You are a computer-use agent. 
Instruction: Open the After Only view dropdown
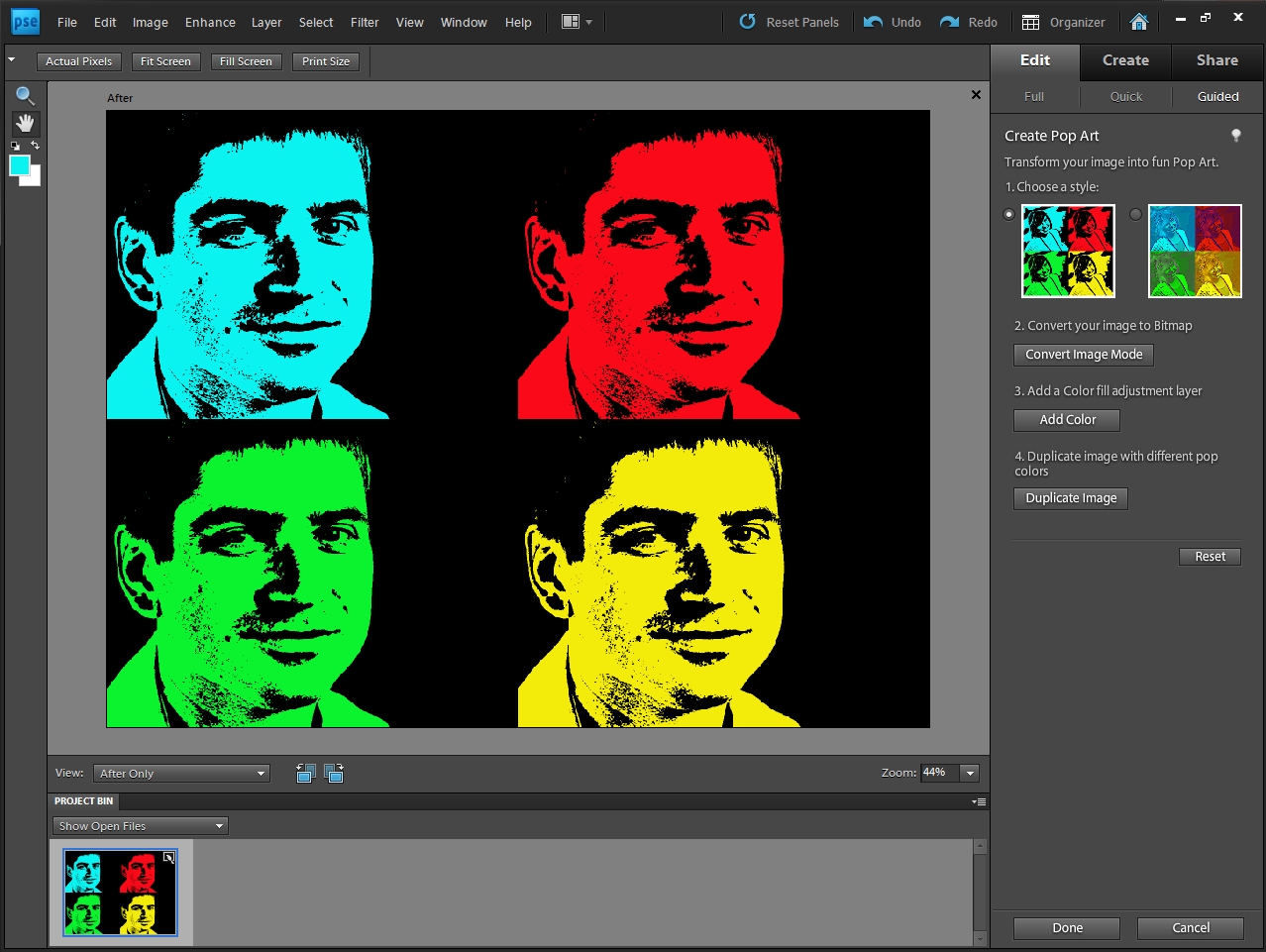(x=182, y=774)
